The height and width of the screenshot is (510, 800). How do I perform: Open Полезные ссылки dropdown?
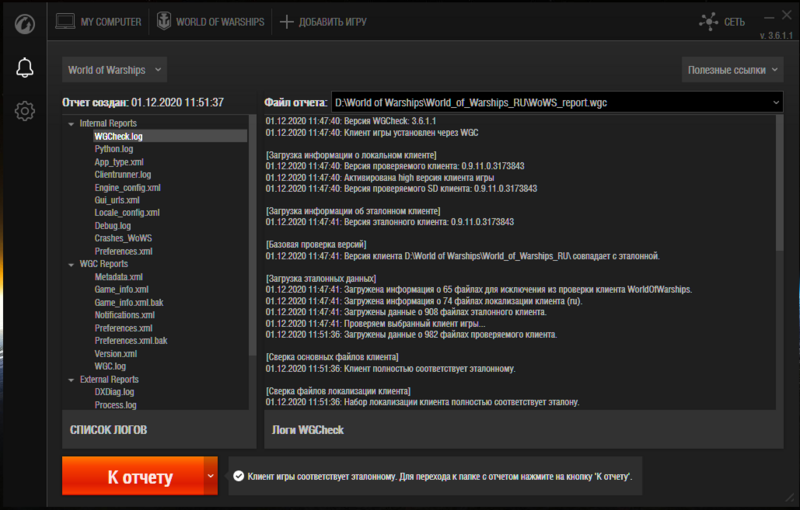click(732, 70)
